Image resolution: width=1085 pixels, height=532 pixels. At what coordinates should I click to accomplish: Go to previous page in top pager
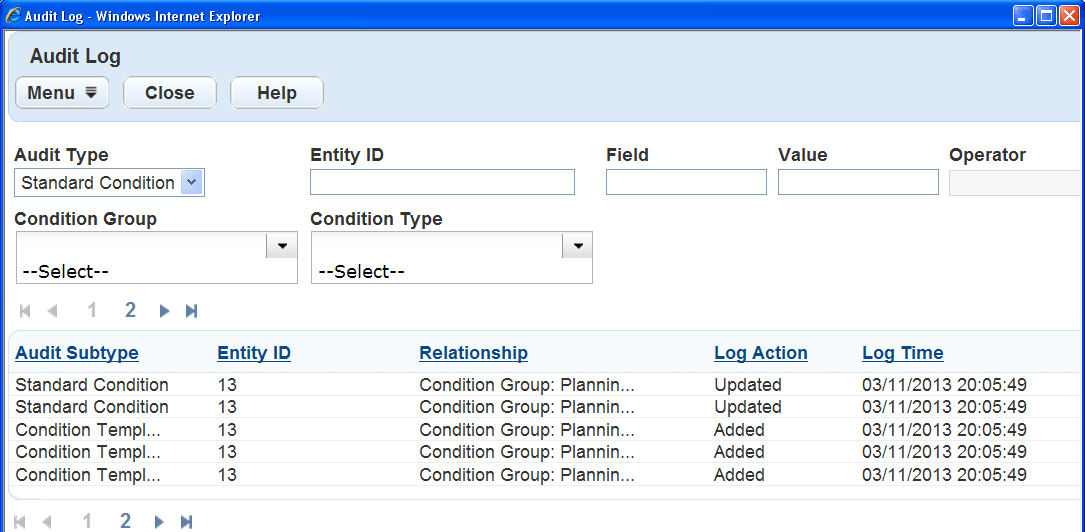tap(52, 311)
